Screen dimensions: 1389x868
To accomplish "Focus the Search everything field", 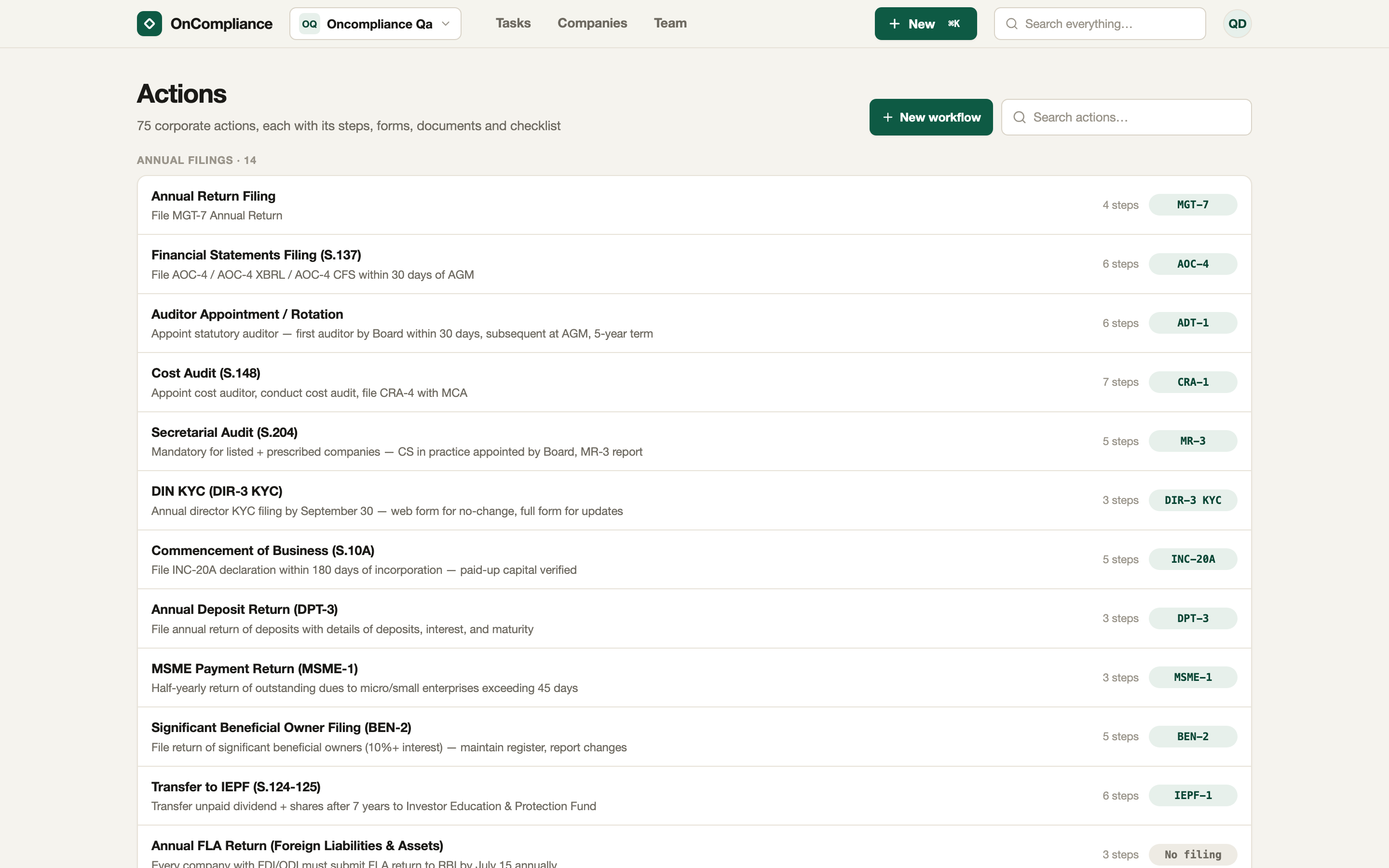I will [x=1100, y=24].
